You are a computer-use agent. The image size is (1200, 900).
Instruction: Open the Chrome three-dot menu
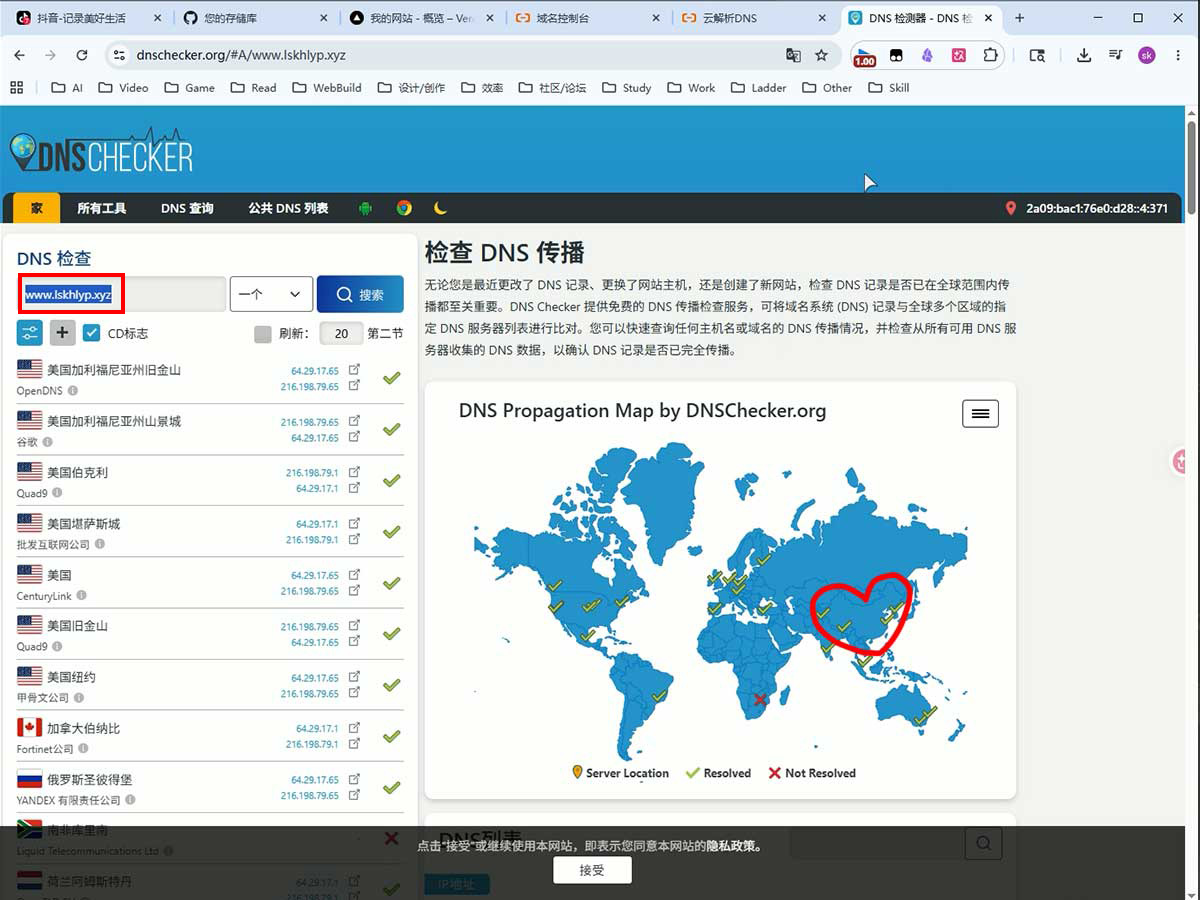1177,56
